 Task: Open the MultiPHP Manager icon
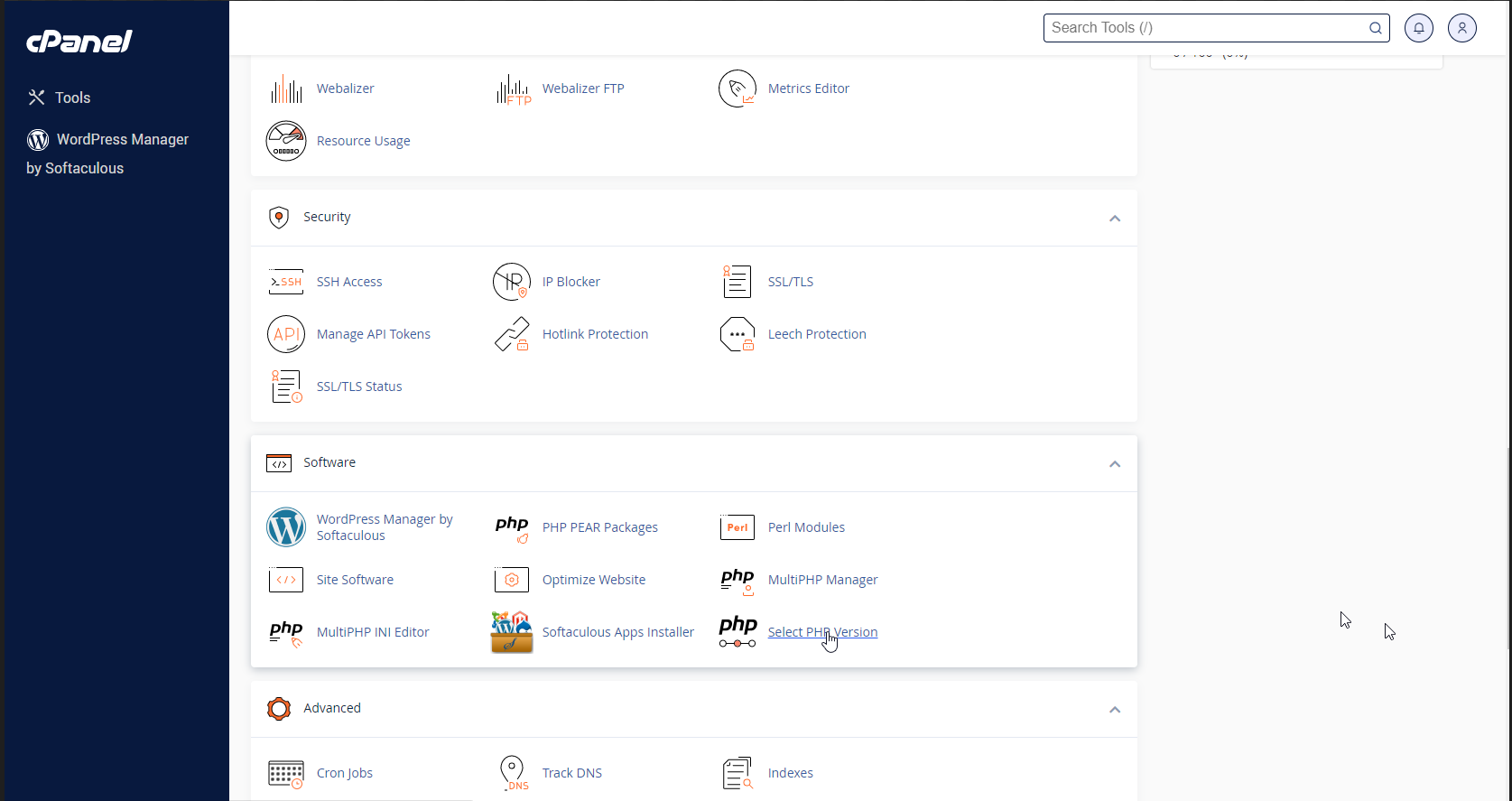click(x=737, y=580)
